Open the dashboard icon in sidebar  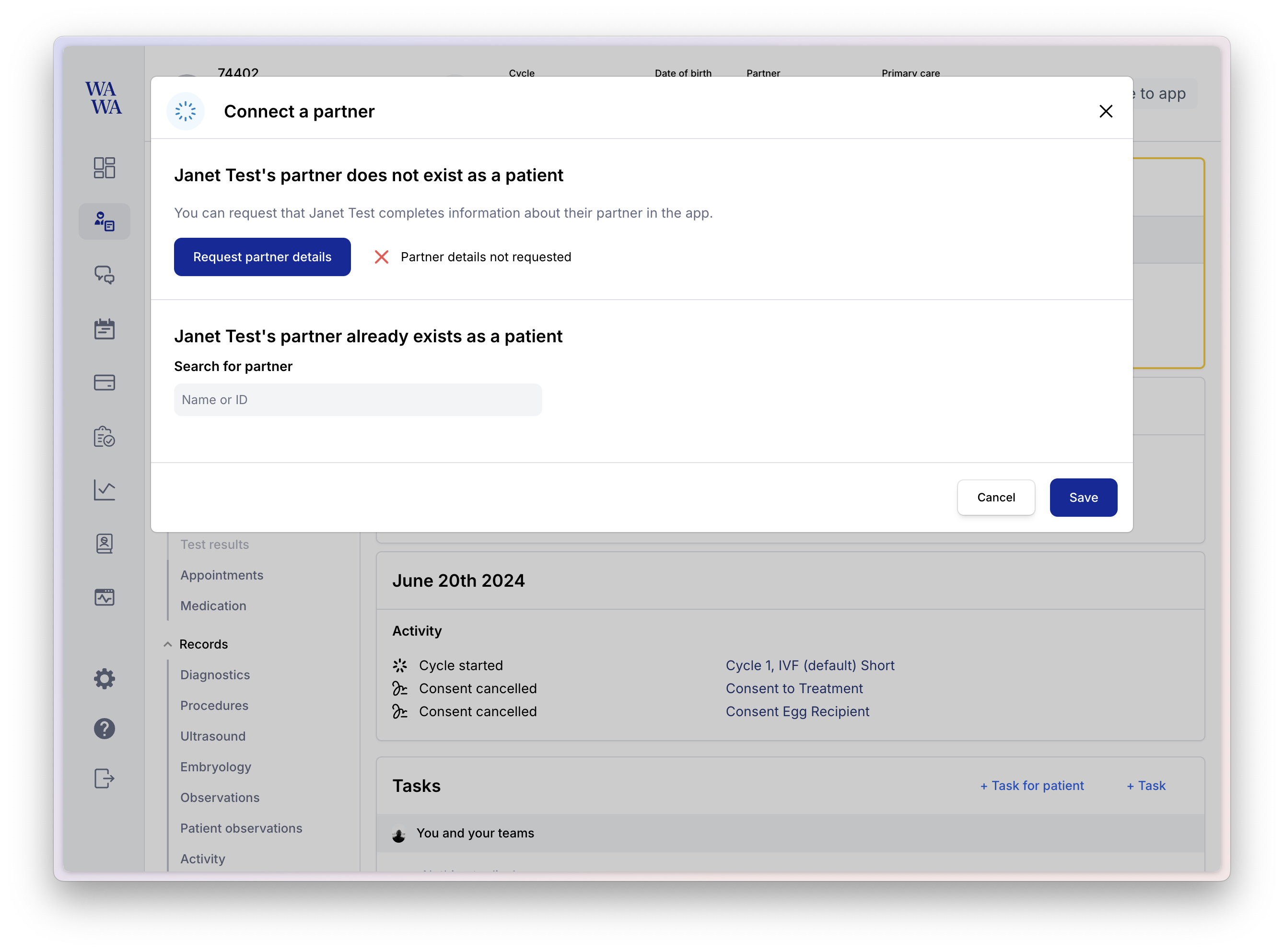point(105,168)
